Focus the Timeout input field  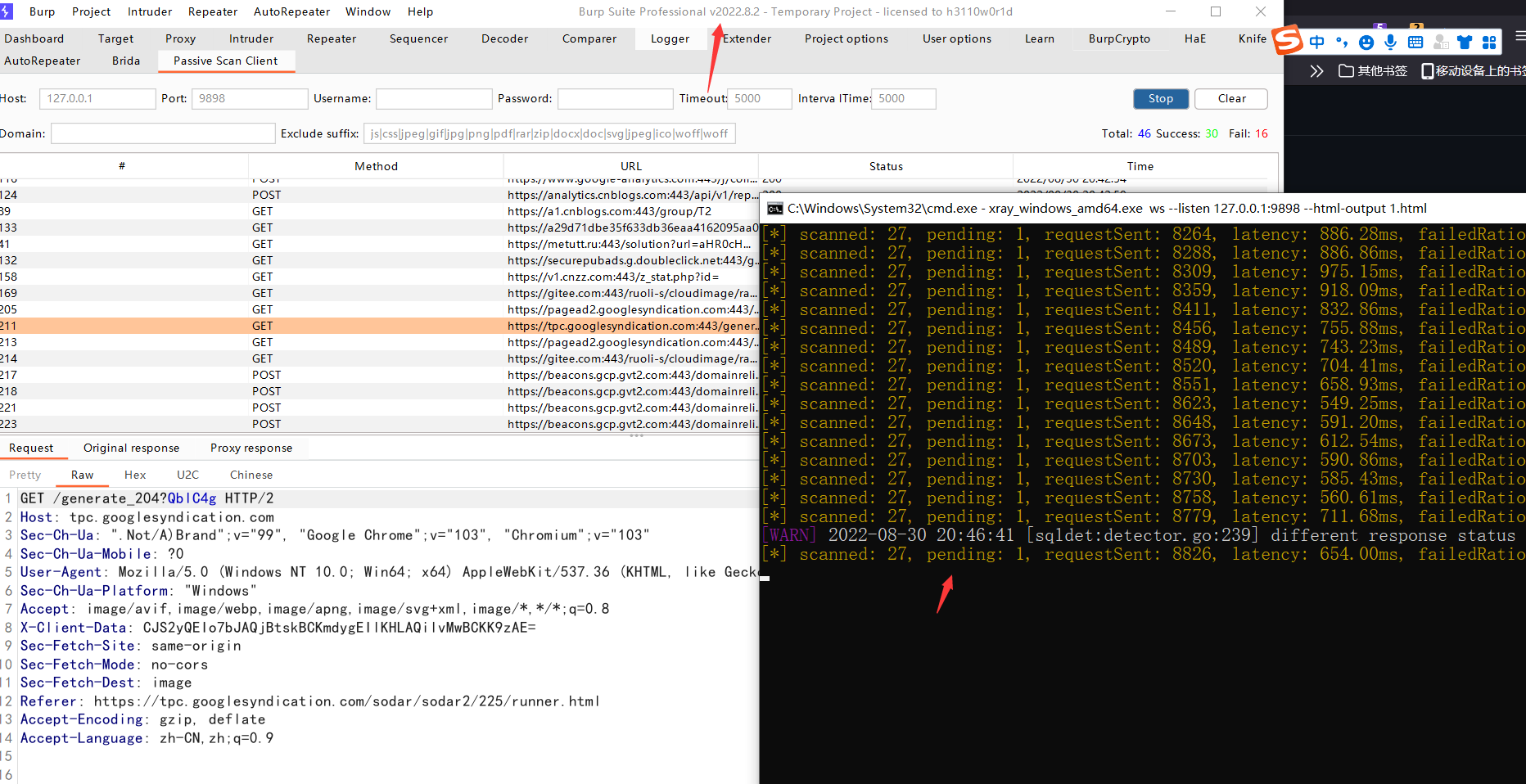point(760,98)
